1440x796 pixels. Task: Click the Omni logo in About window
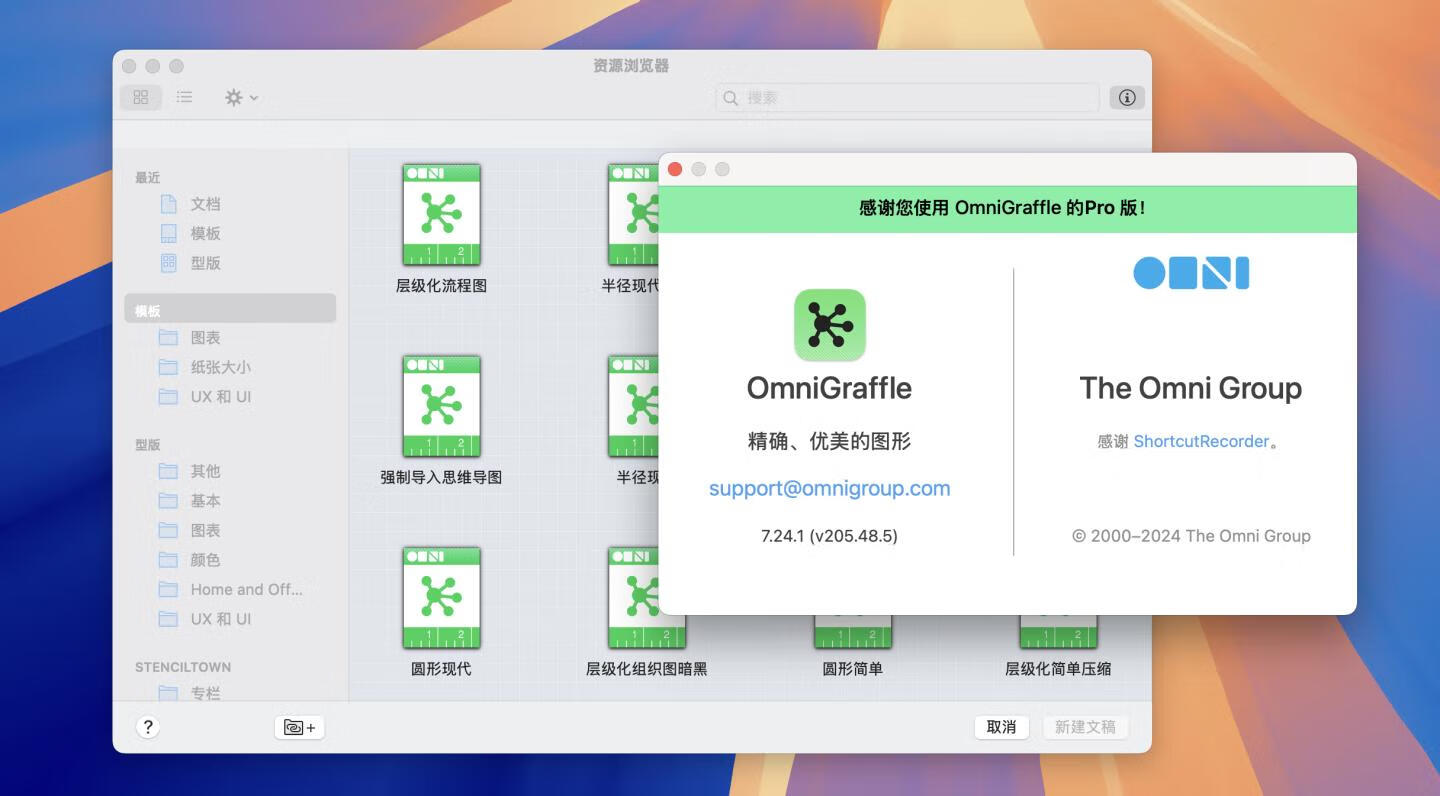(x=1191, y=273)
